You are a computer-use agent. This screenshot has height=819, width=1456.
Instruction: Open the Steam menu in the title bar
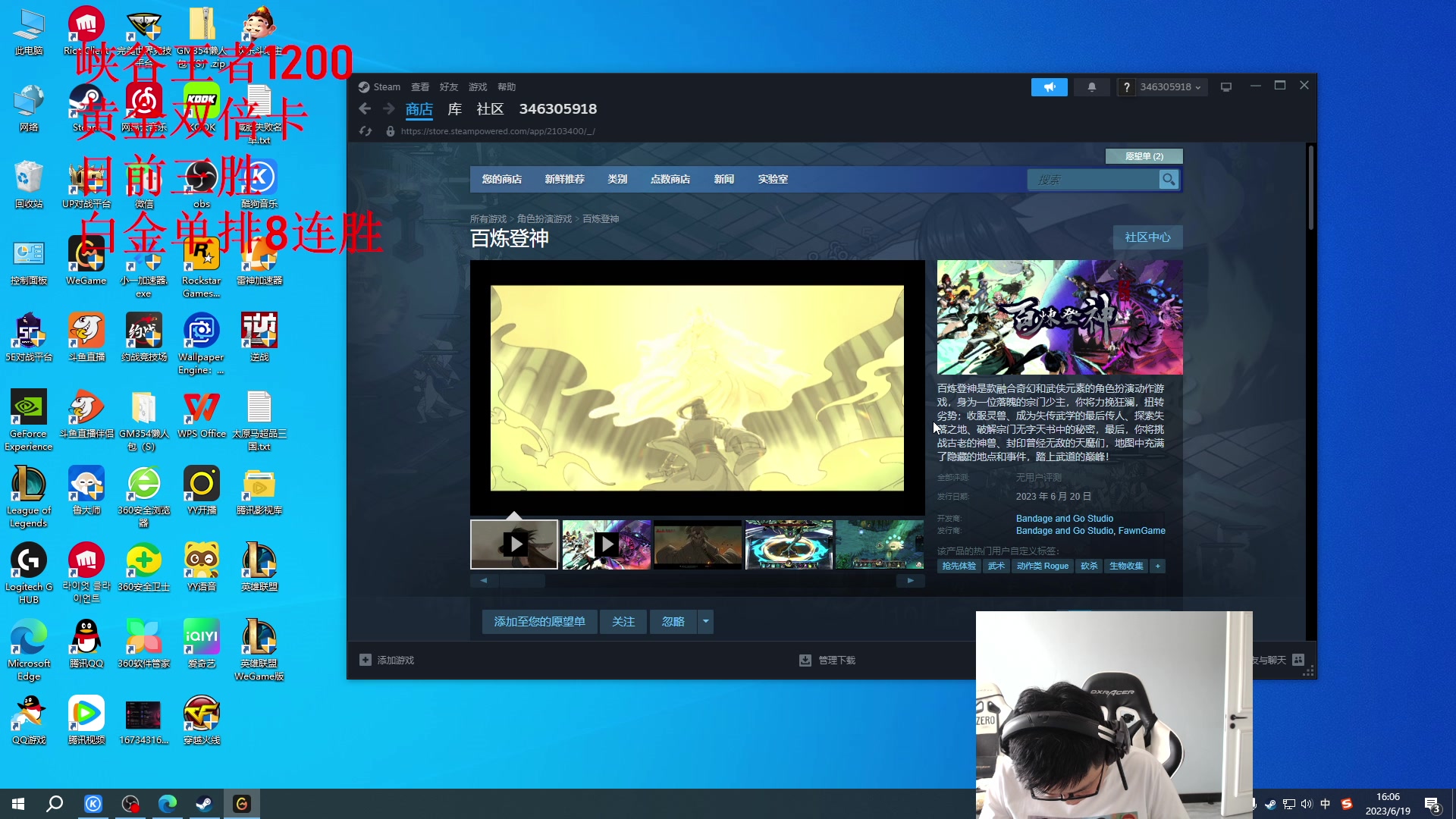387,87
